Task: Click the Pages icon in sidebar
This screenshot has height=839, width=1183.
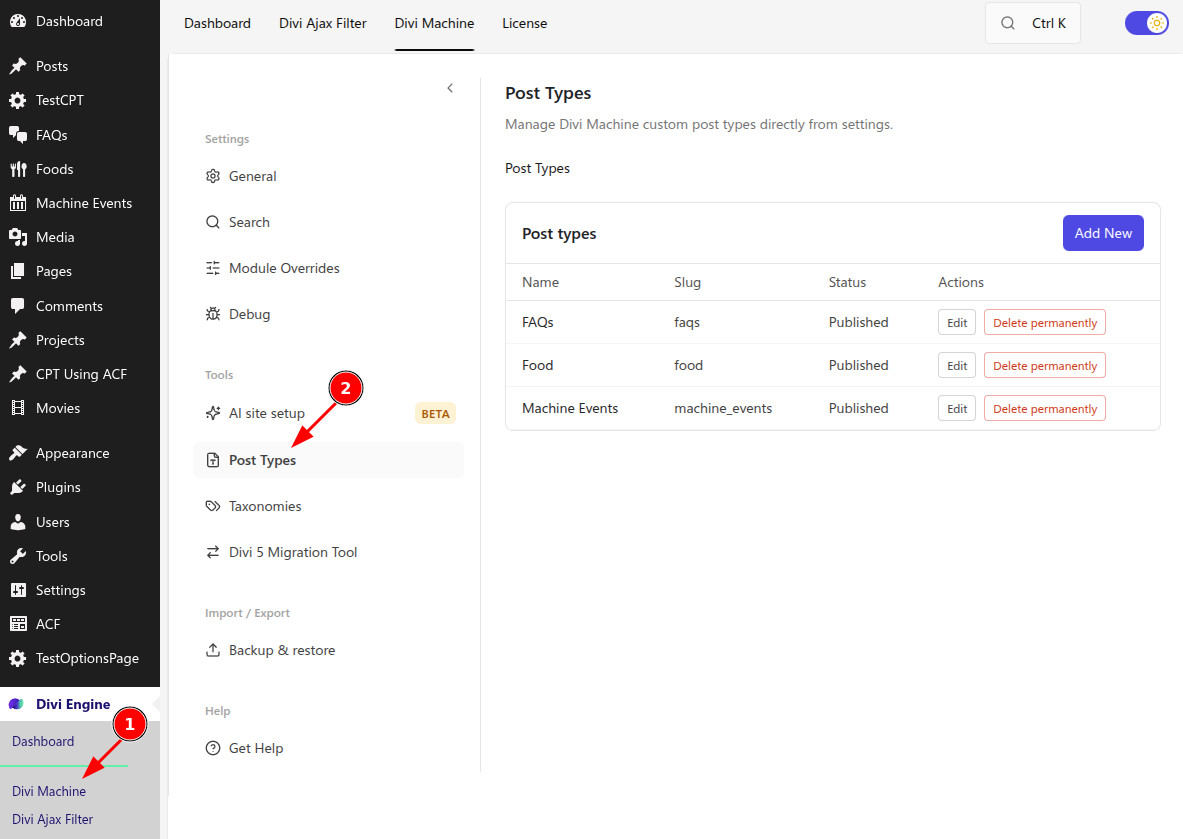Action: (17, 271)
